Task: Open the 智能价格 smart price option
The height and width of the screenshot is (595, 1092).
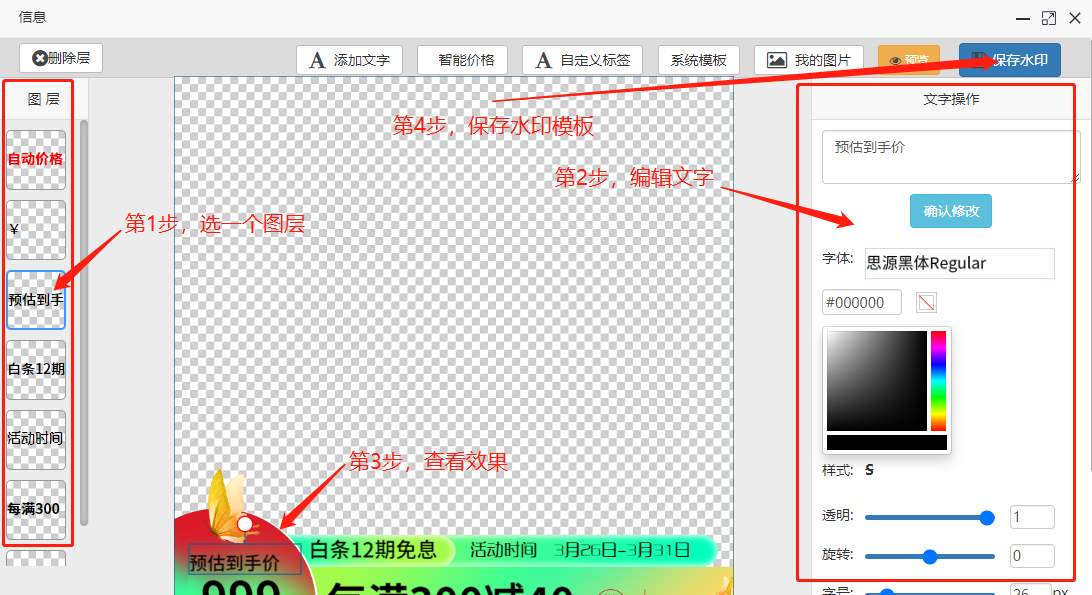Action: click(x=462, y=60)
